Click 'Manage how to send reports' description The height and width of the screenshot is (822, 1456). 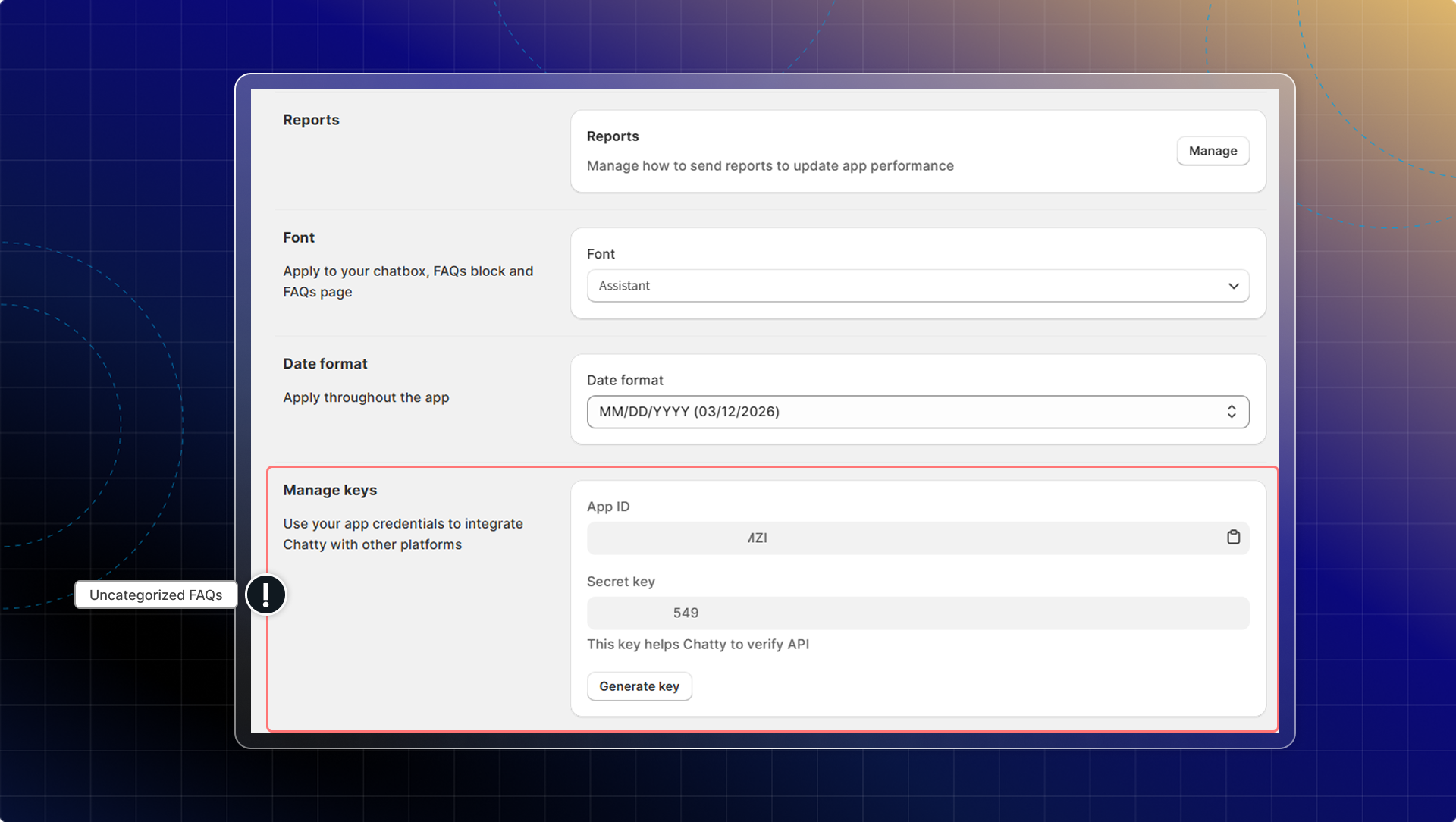pos(770,166)
